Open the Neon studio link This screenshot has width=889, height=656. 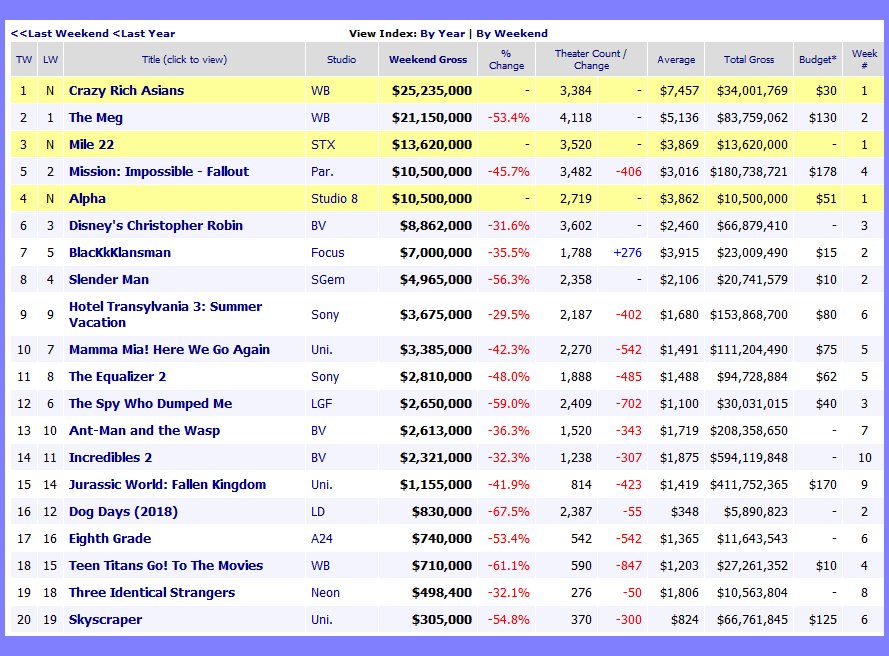(x=327, y=593)
